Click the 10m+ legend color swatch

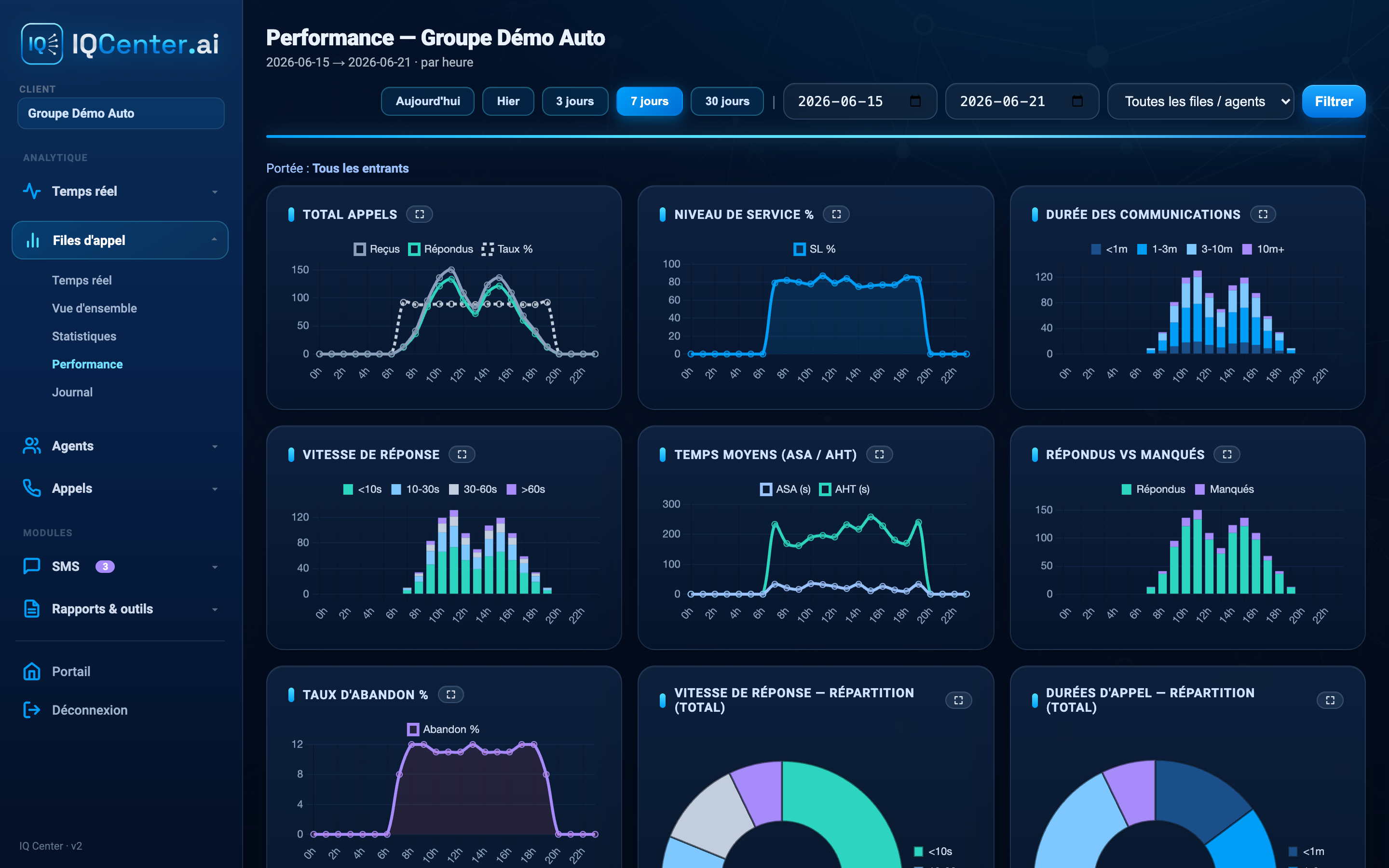pyautogui.click(x=1247, y=249)
